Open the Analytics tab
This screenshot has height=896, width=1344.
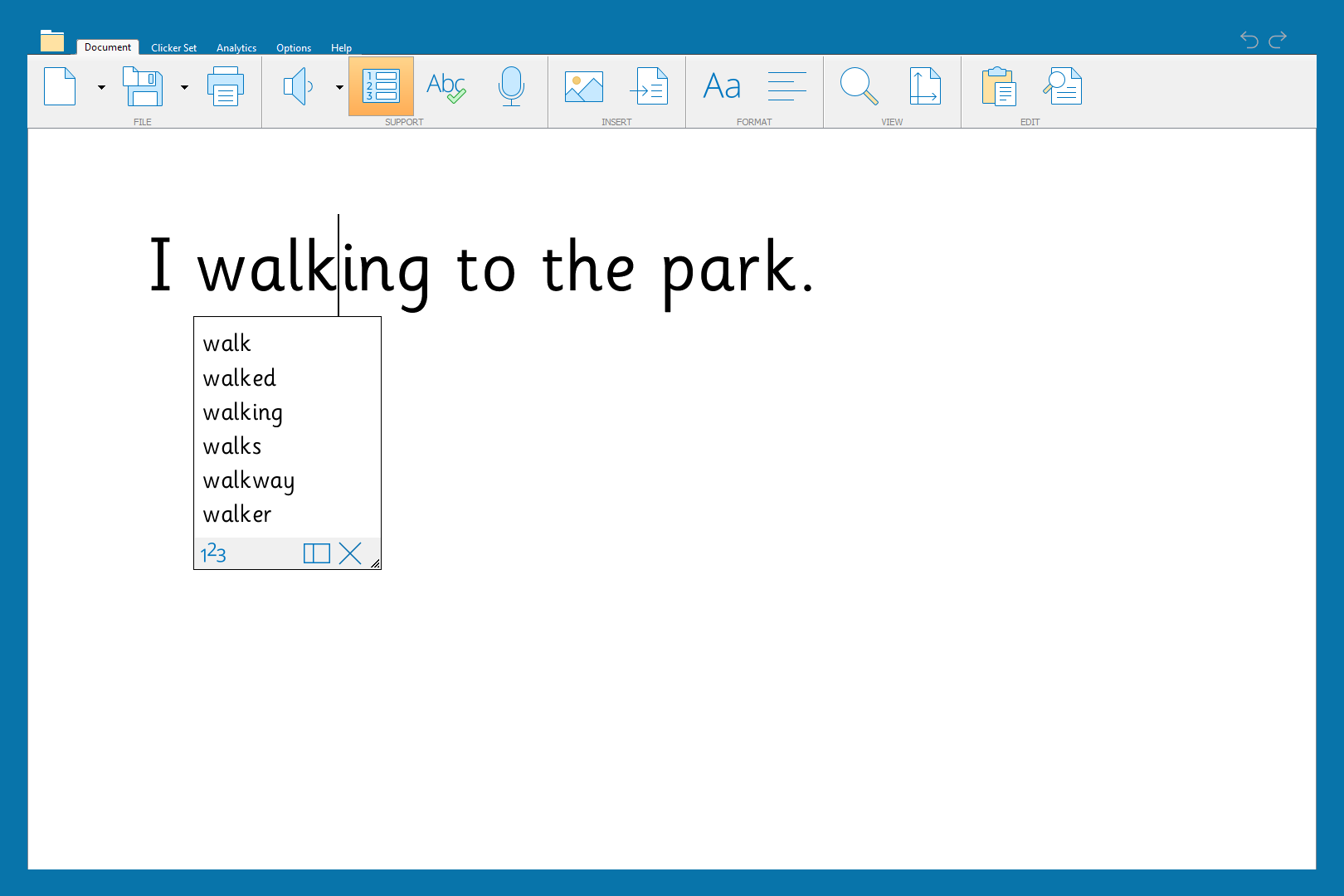tap(236, 48)
